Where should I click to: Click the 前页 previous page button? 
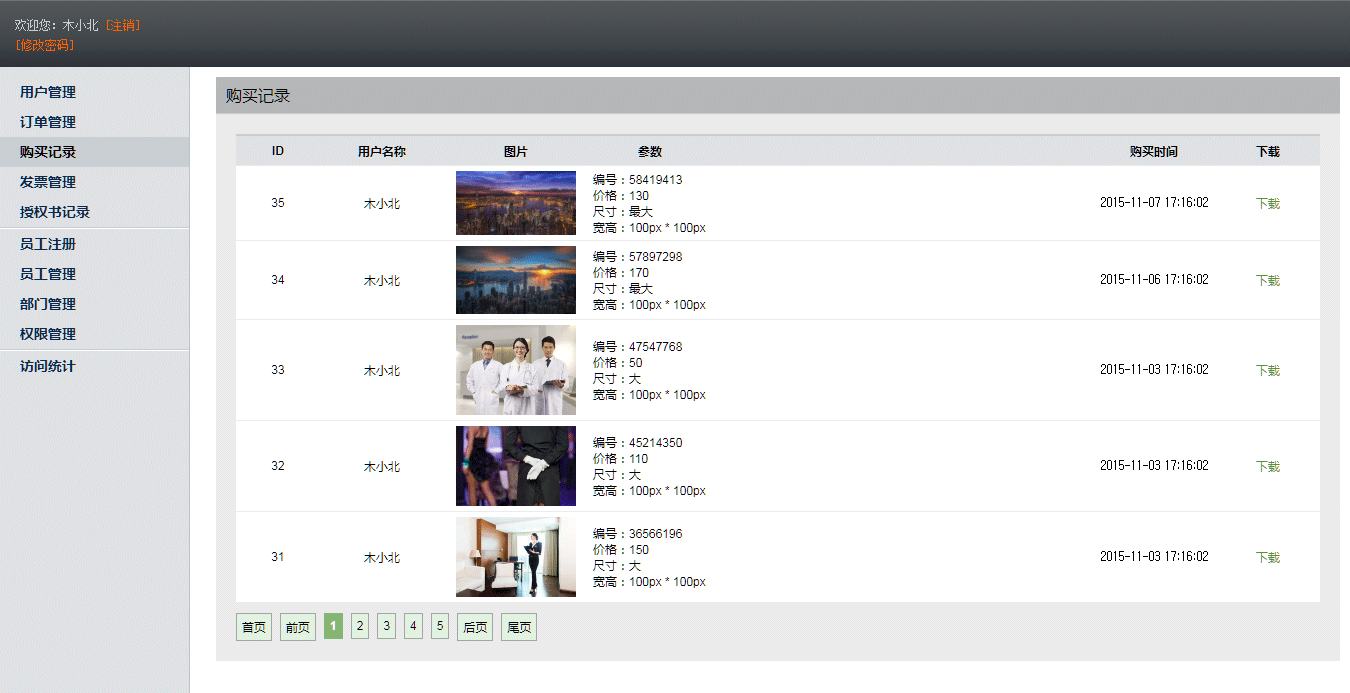[298, 627]
